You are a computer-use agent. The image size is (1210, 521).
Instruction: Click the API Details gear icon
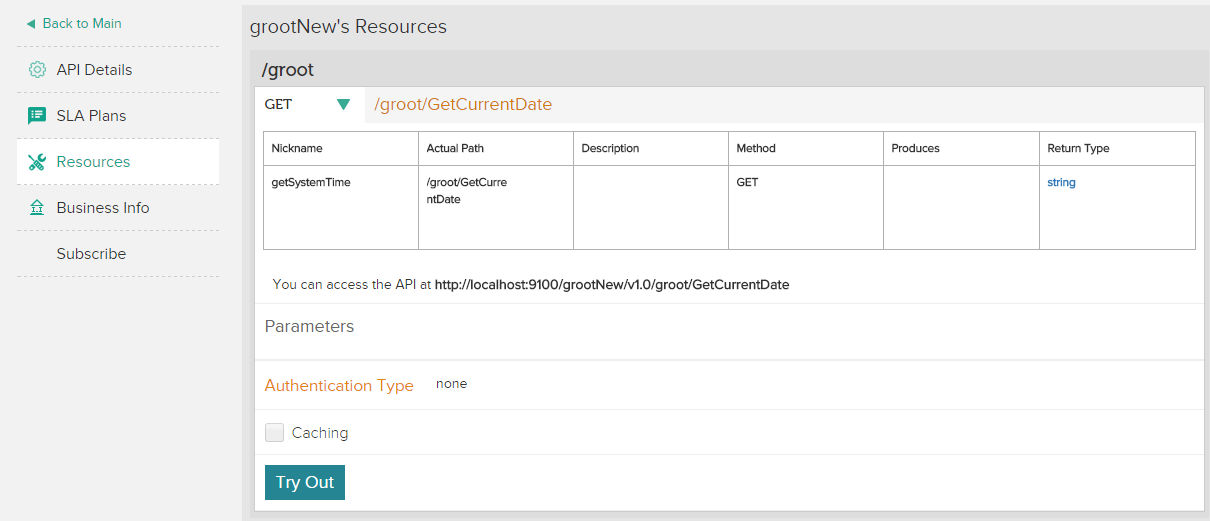[x=37, y=70]
